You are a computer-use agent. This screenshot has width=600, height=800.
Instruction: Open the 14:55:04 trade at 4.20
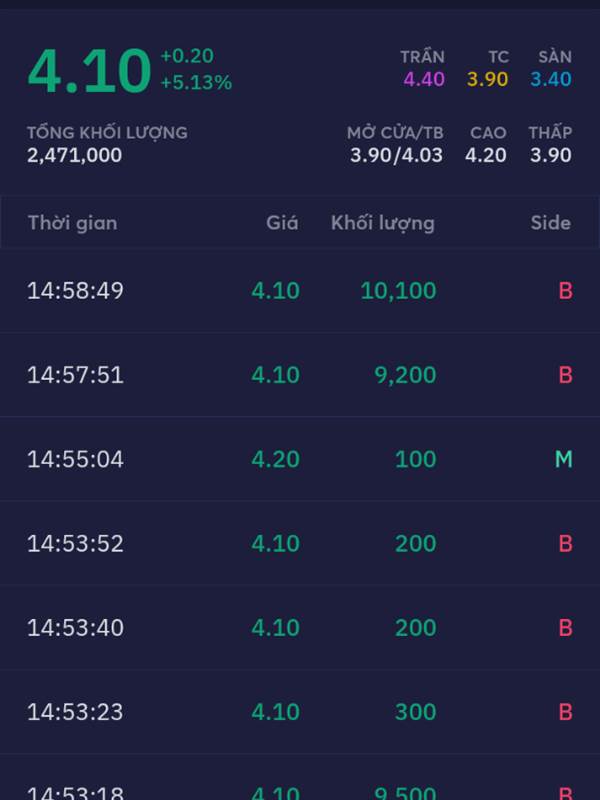300,459
